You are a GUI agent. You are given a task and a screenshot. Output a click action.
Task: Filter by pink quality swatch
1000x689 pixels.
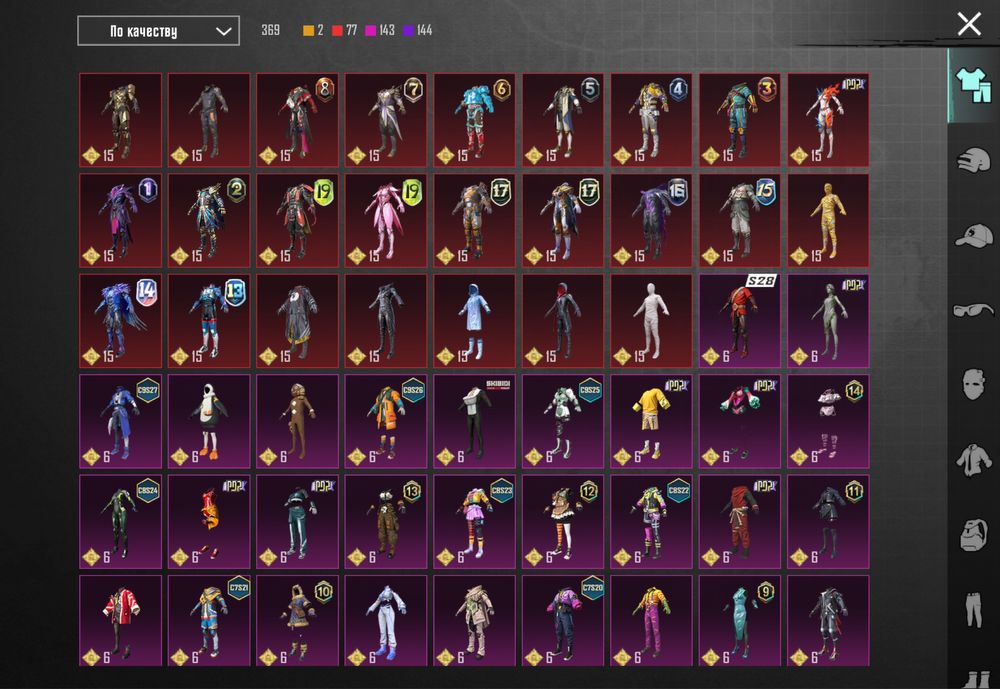tap(371, 31)
